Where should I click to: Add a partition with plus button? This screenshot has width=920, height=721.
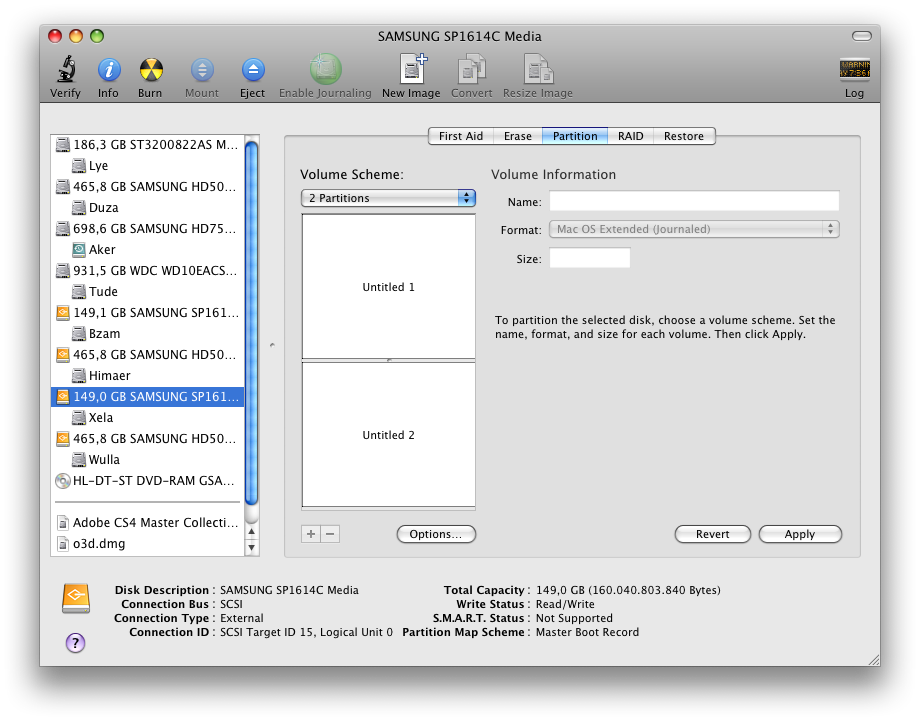point(311,534)
